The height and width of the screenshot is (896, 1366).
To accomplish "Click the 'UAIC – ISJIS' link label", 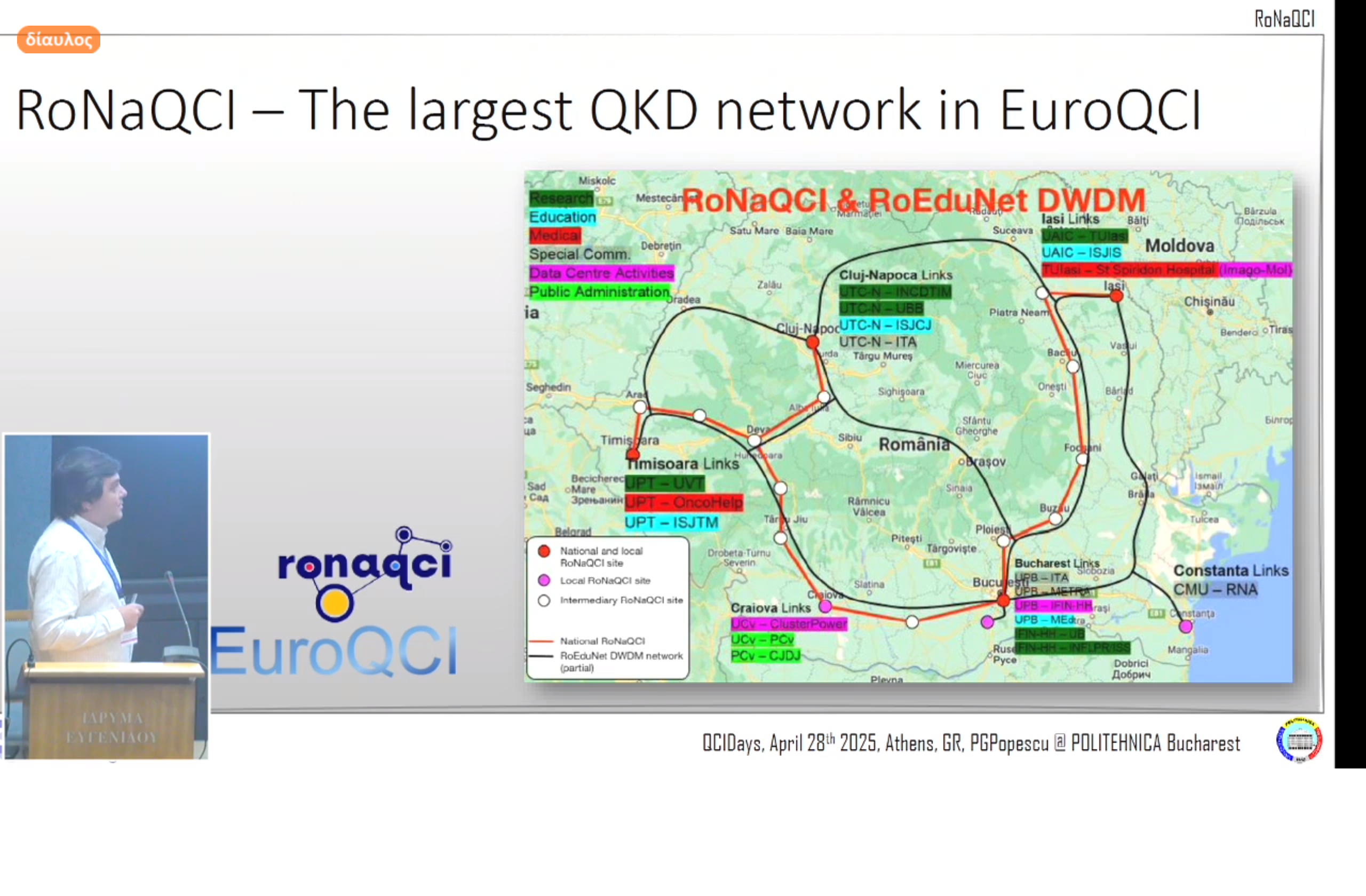I will click(x=1081, y=252).
